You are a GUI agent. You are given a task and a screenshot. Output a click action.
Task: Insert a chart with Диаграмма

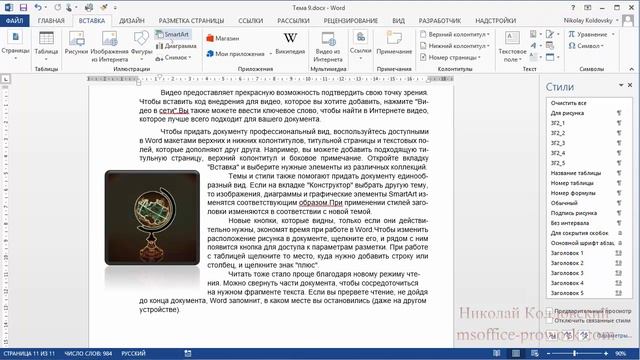click(x=176, y=46)
